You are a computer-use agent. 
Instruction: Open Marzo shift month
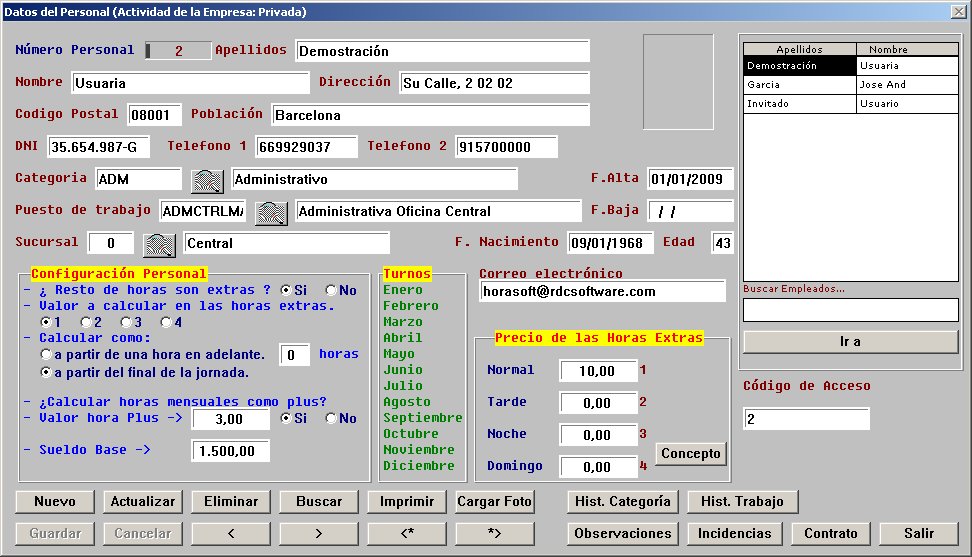[x=403, y=322]
